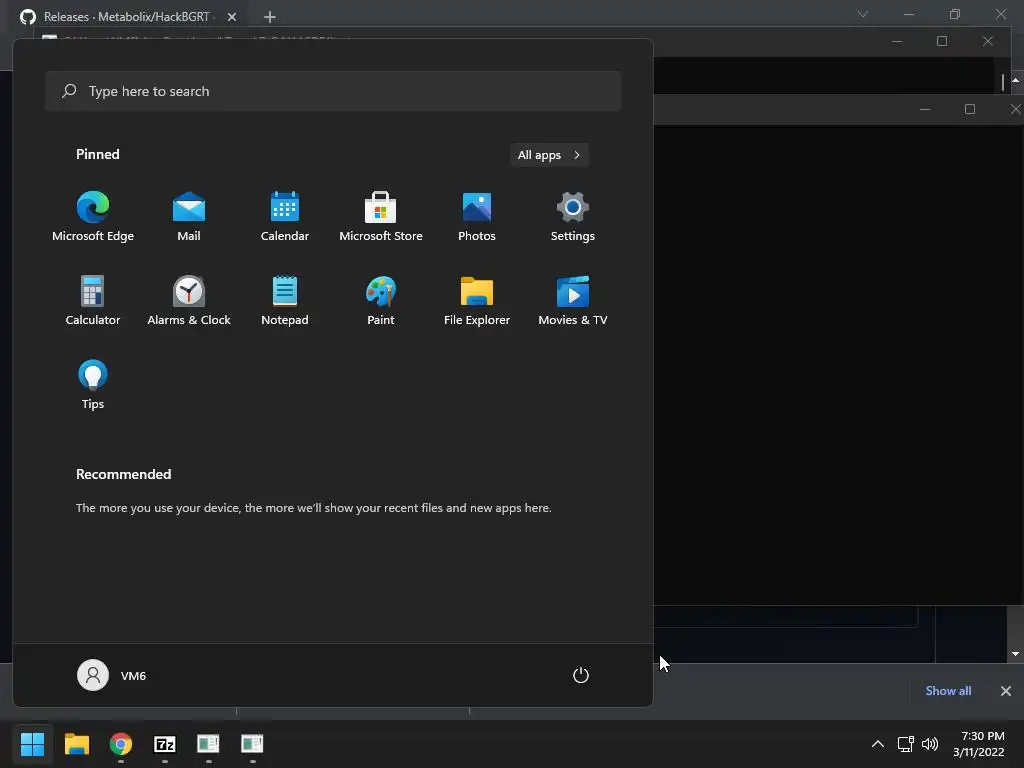Launch the Paint app

click(381, 300)
